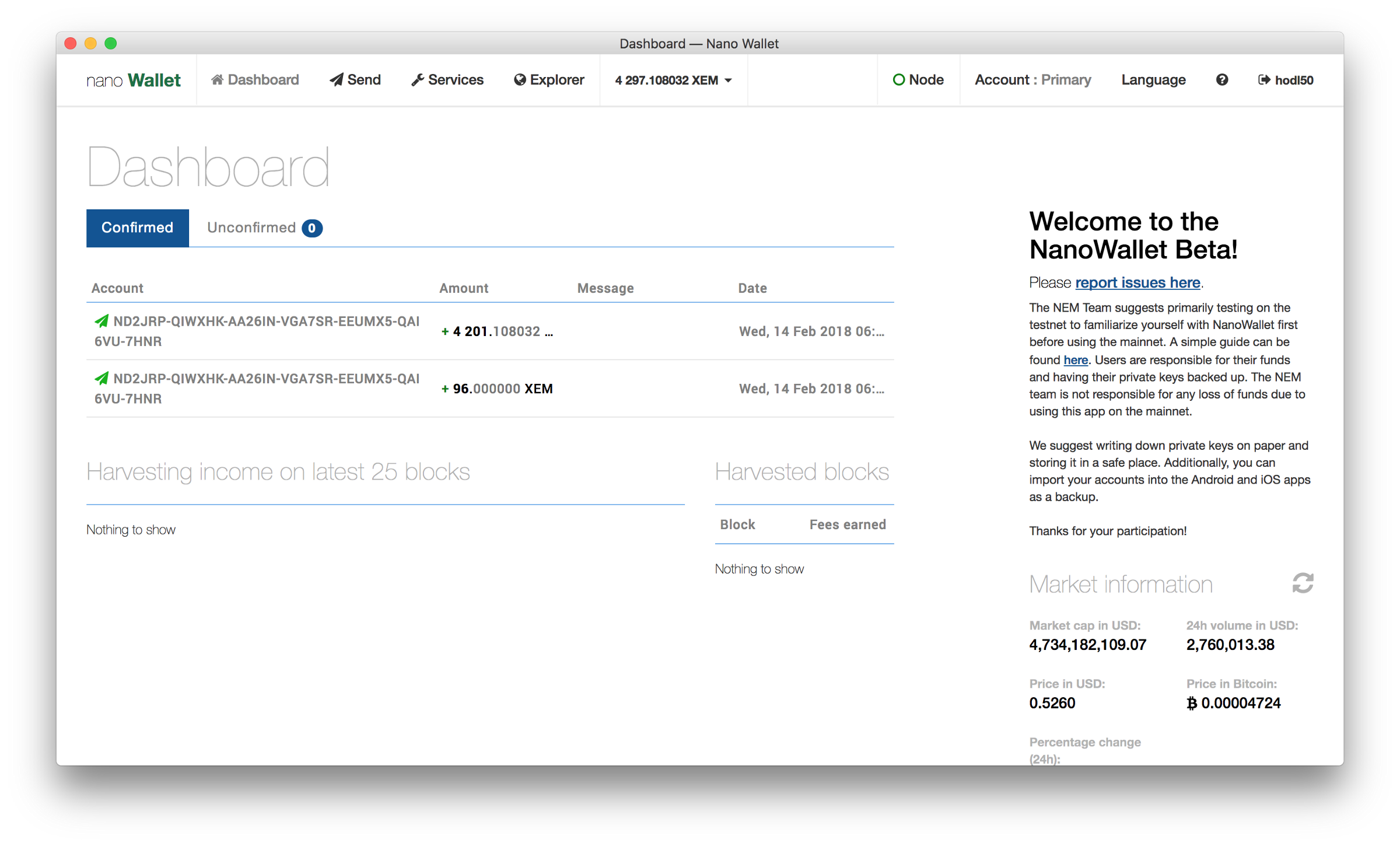The height and width of the screenshot is (846, 1400).
Task: Select the Confirmed transactions tab
Action: click(138, 228)
